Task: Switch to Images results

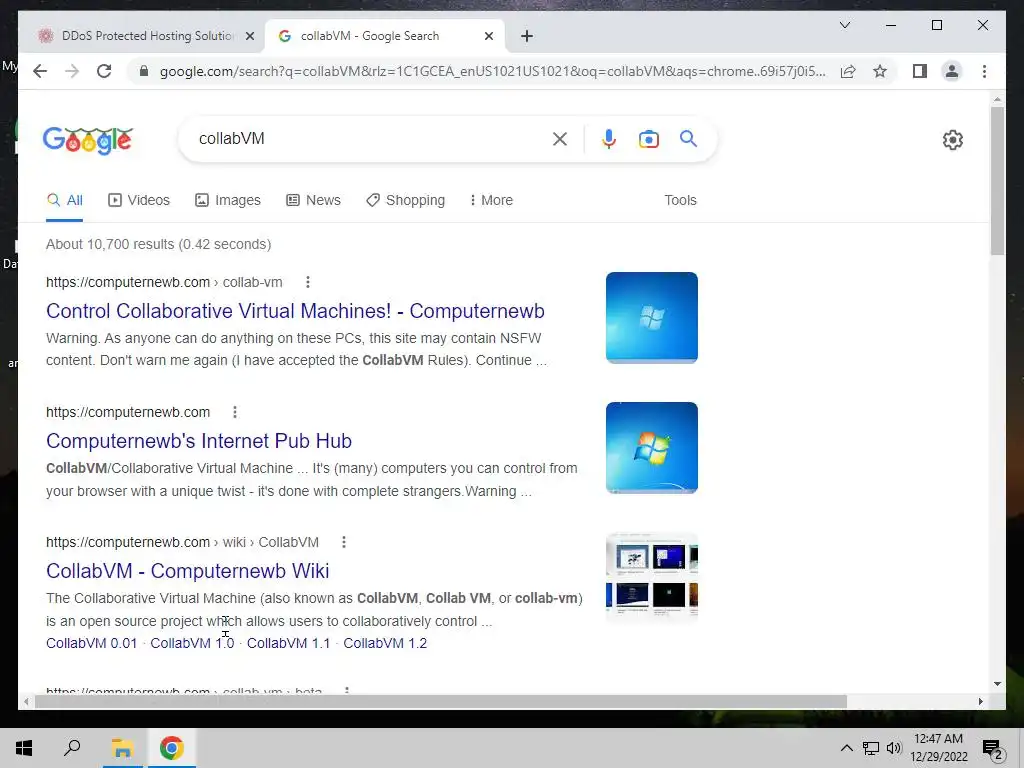Action: click(228, 200)
